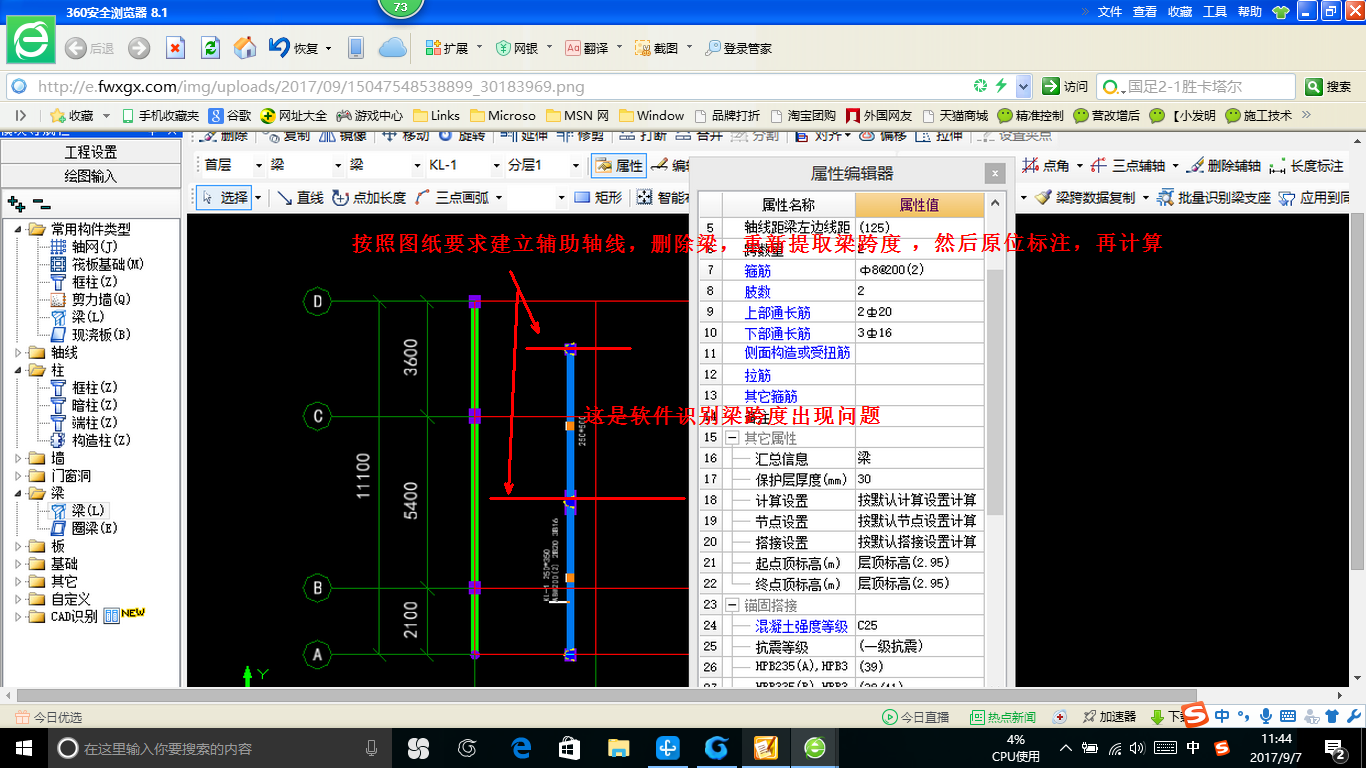Go to the browser home page icon
The width and height of the screenshot is (1366, 768).
coord(245,48)
